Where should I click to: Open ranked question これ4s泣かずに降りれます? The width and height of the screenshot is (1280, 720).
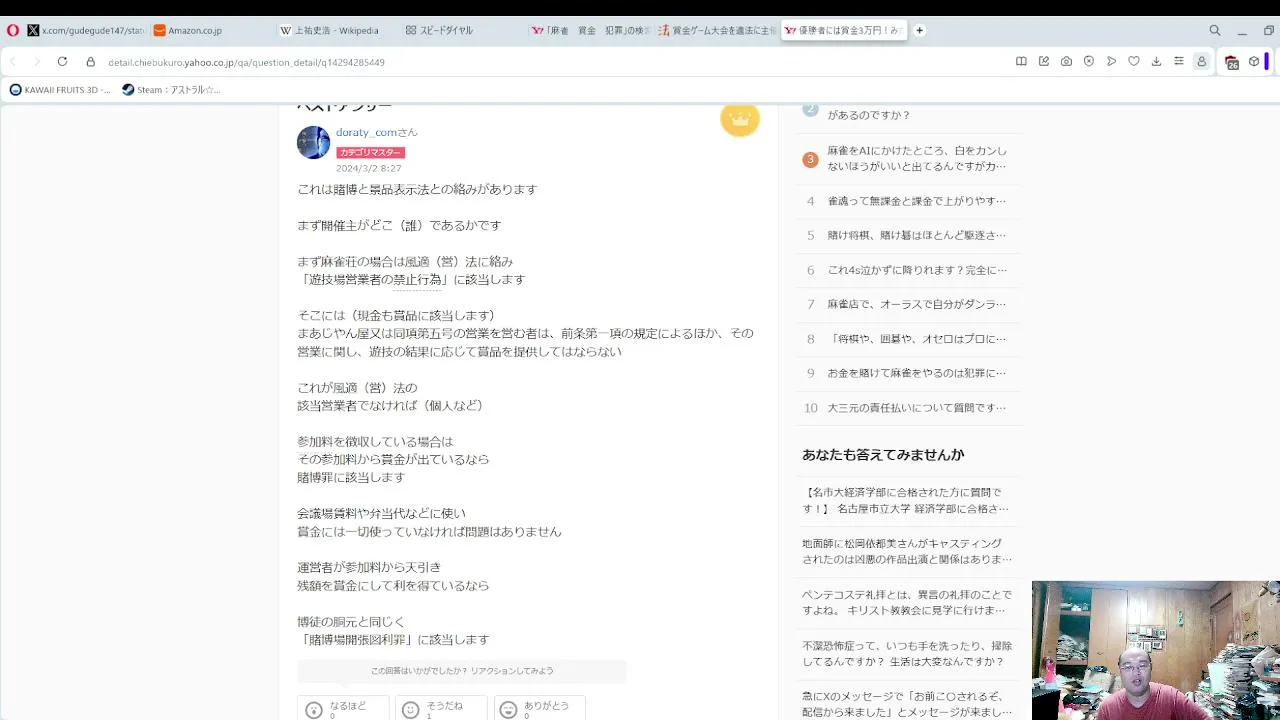coord(917,270)
